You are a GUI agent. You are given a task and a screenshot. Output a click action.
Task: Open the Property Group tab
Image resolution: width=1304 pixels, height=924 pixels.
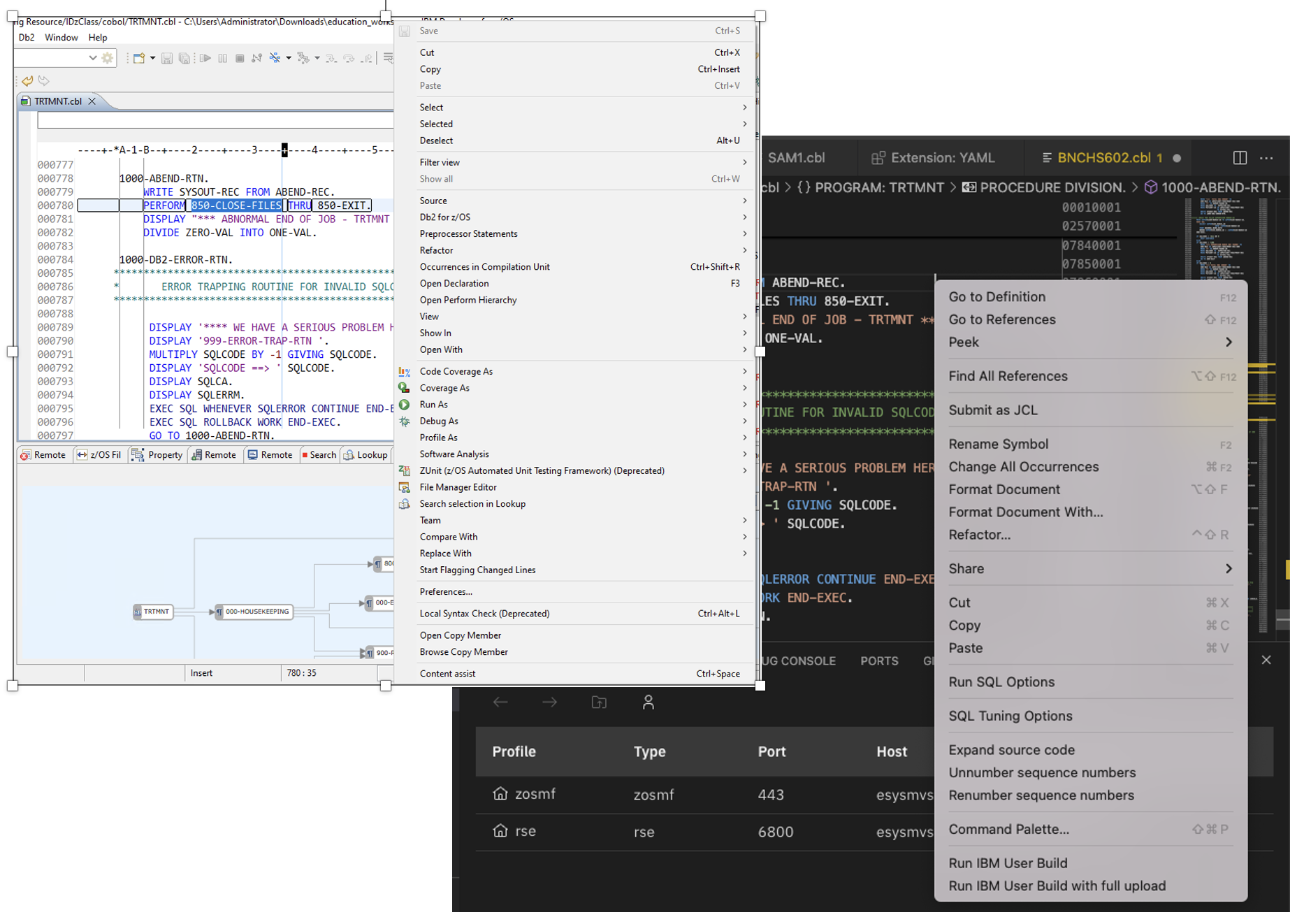pyautogui.click(x=157, y=455)
